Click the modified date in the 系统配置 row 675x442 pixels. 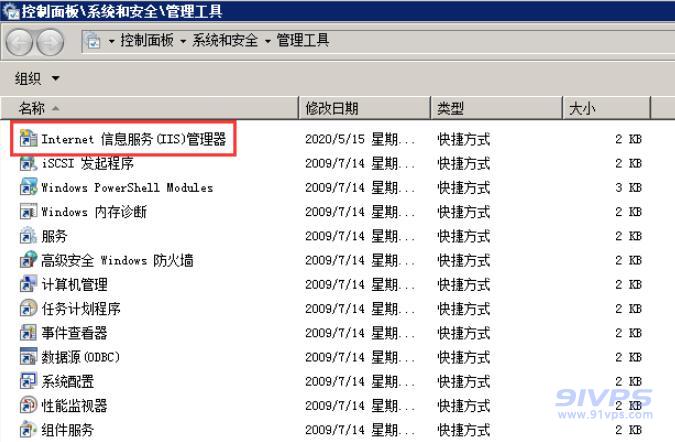point(360,381)
